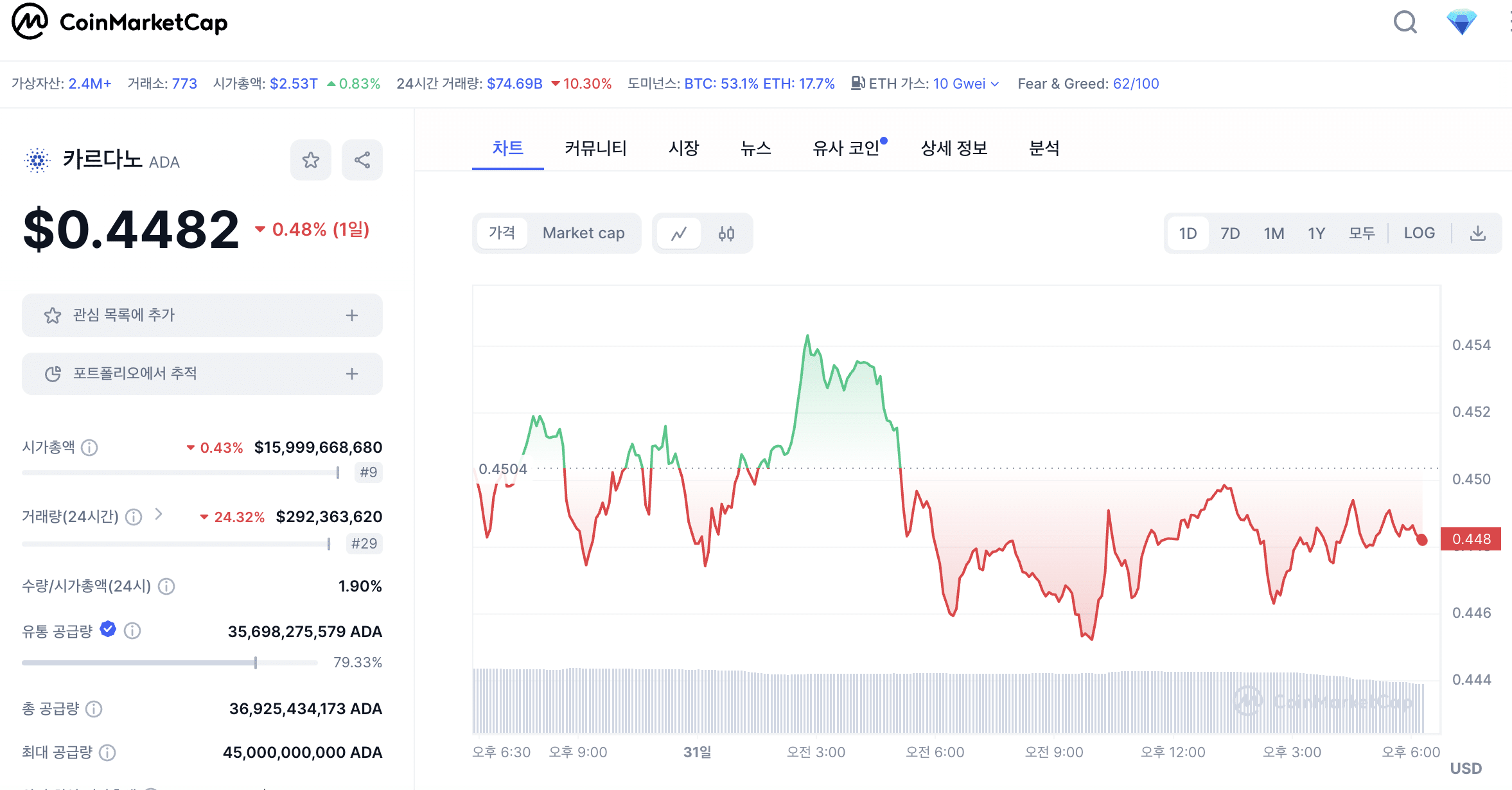The height and width of the screenshot is (790, 1512).
Task: Click the $0.4482 price value
Action: [131, 229]
